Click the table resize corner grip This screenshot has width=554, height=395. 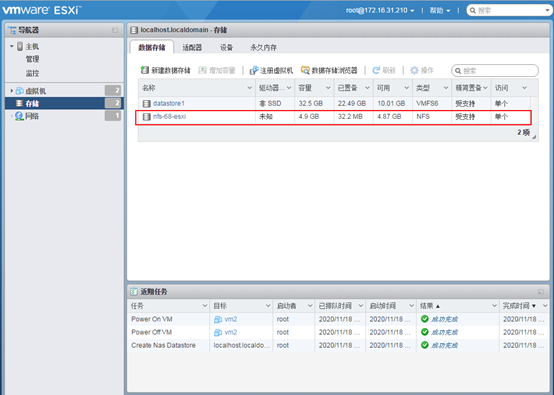pyautogui.click(x=534, y=137)
